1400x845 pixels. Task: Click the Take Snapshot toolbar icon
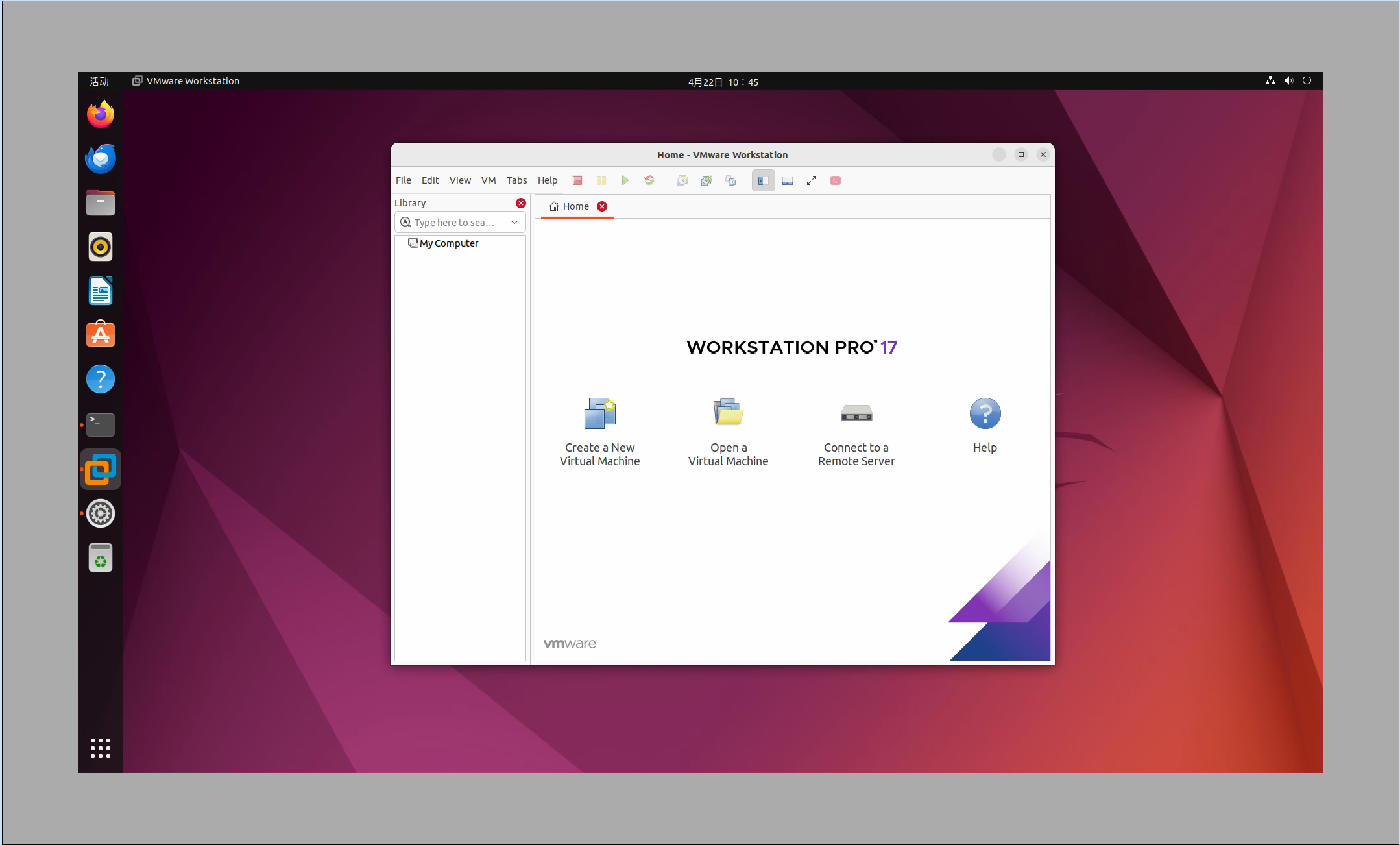pos(682,180)
